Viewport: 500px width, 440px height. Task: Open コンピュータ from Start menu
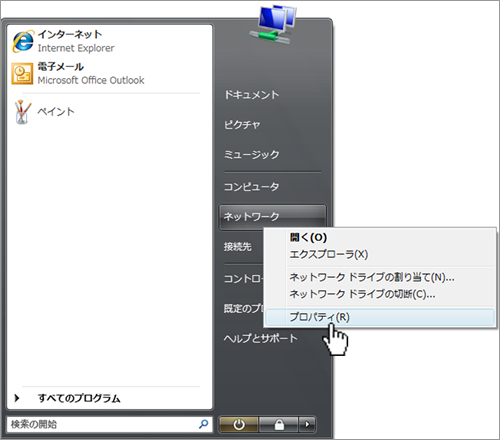pyautogui.click(x=252, y=187)
